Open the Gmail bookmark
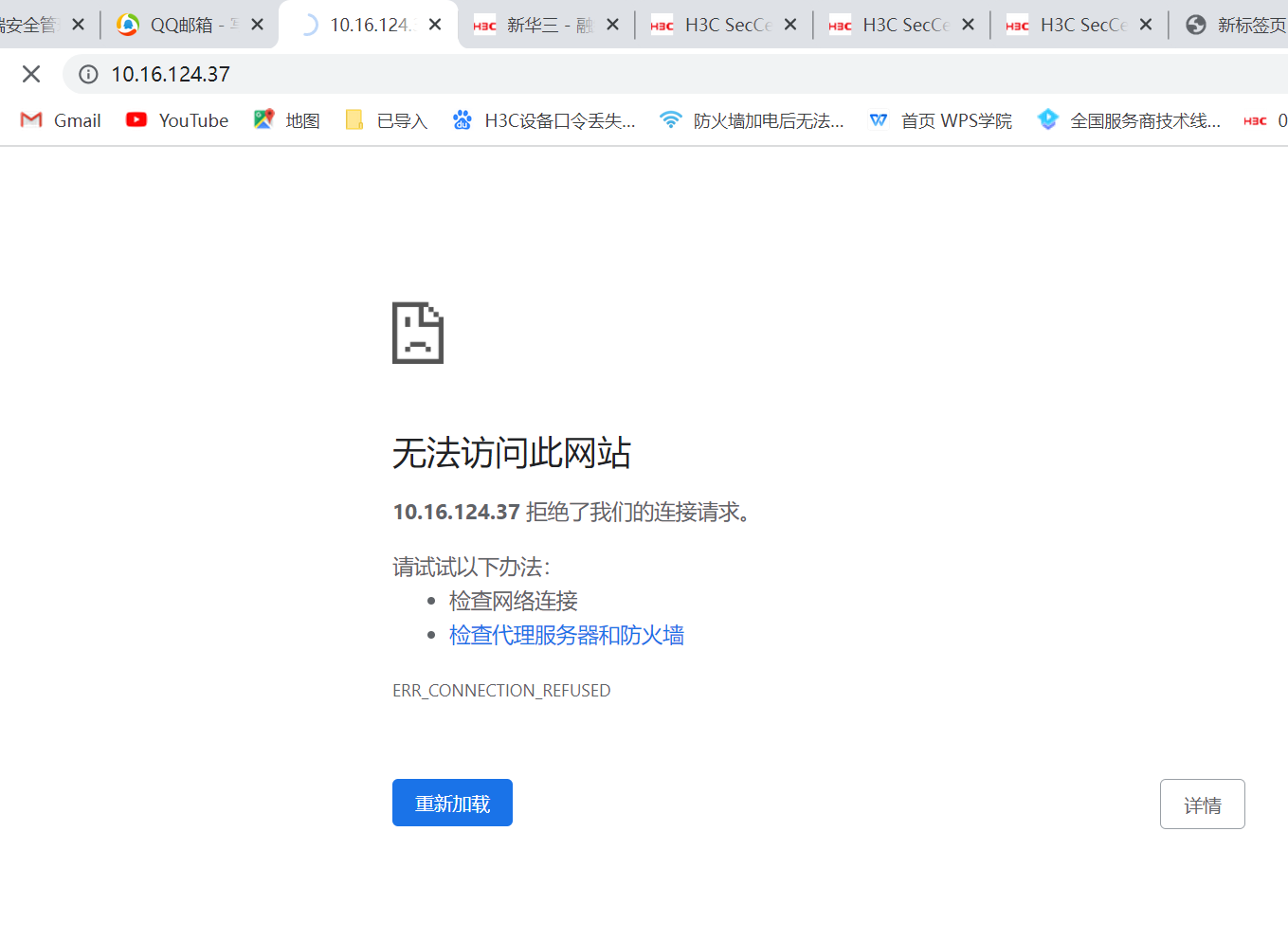The height and width of the screenshot is (940, 1288). coord(61,120)
